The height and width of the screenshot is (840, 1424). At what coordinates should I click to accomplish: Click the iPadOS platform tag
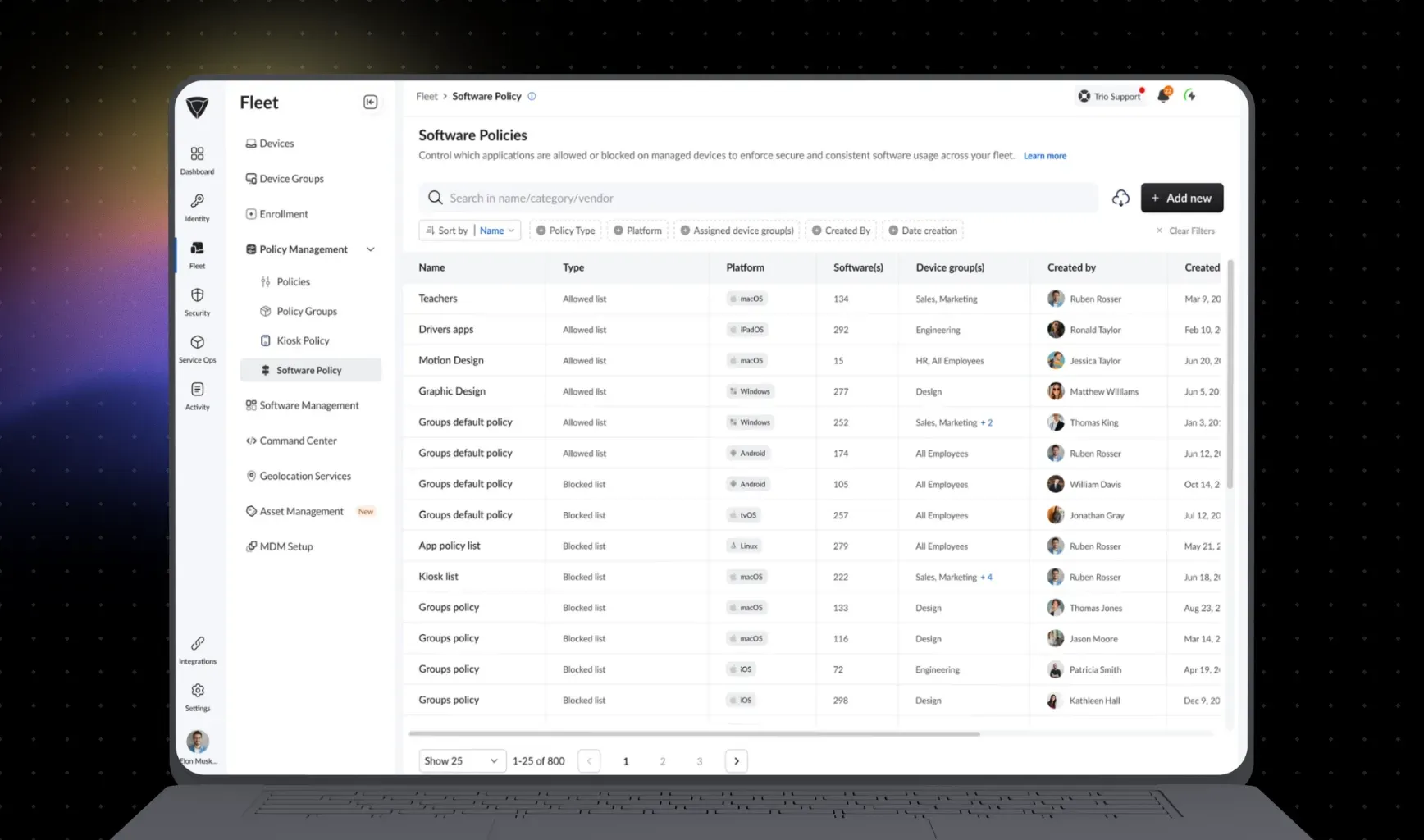(x=746, y=330)
